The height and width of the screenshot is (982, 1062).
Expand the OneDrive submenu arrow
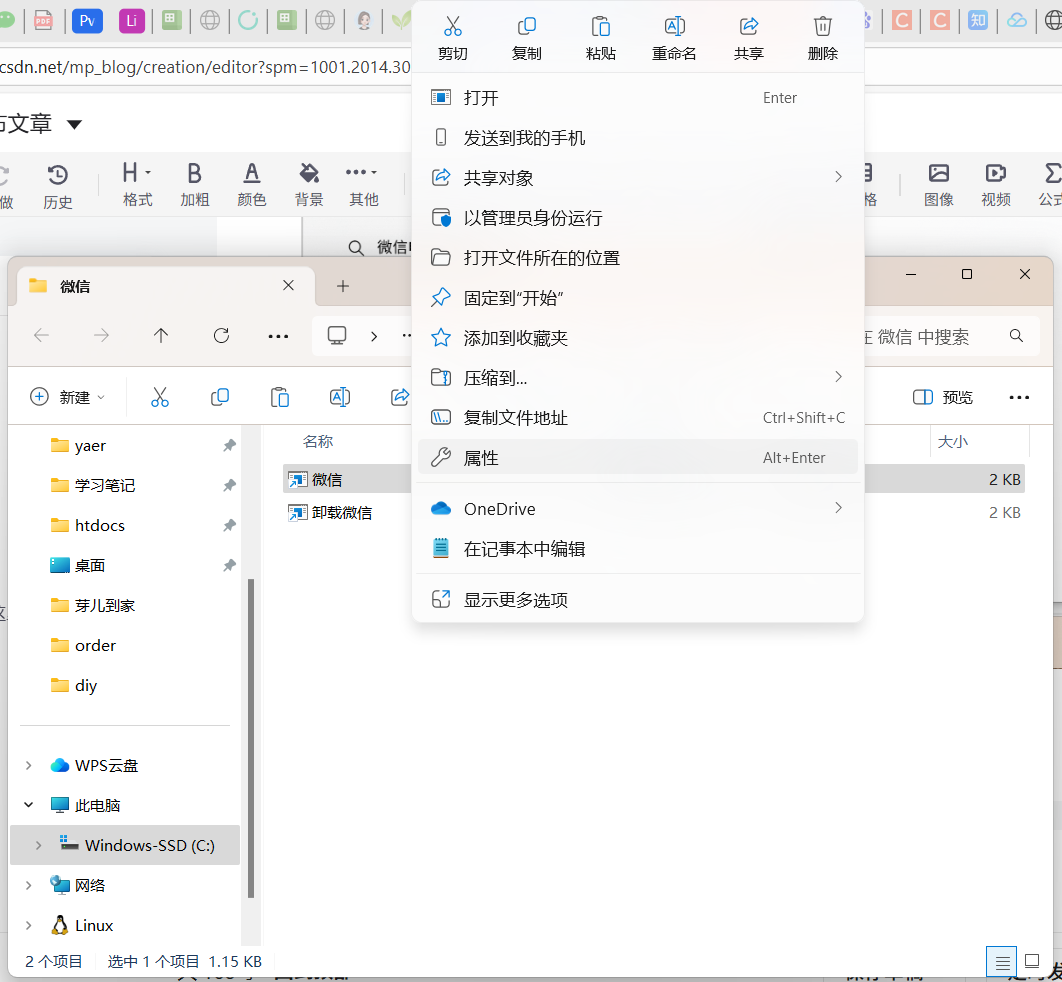(838, 508)
